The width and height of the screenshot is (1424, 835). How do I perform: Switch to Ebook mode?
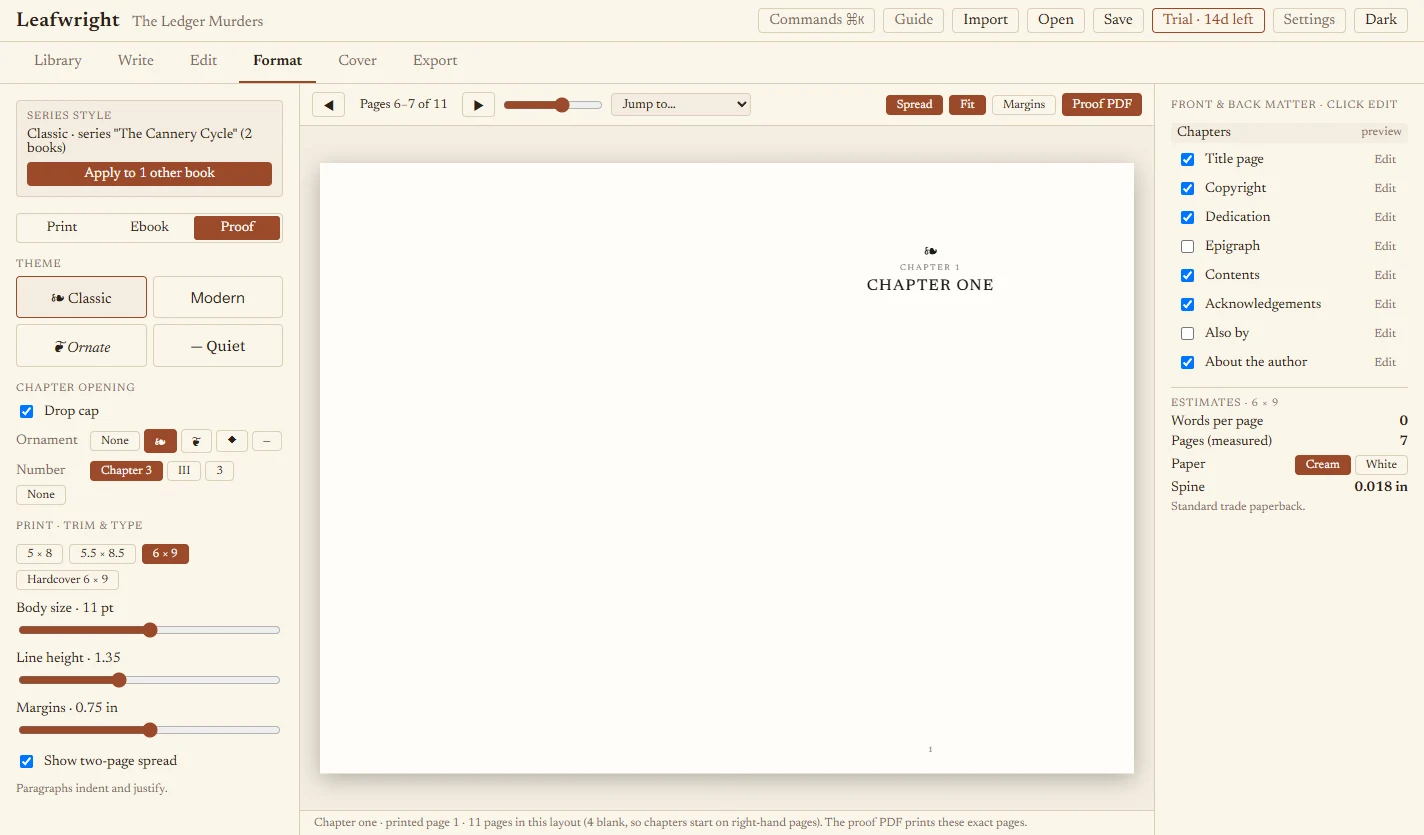tap(150, 227)
